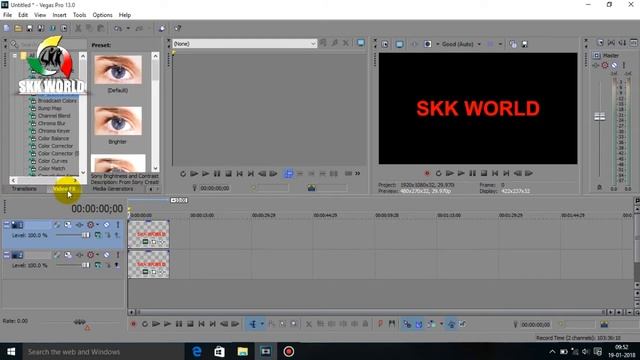Switch to the Video FX tab
This screenshot has width=640, height=360.
64,189
